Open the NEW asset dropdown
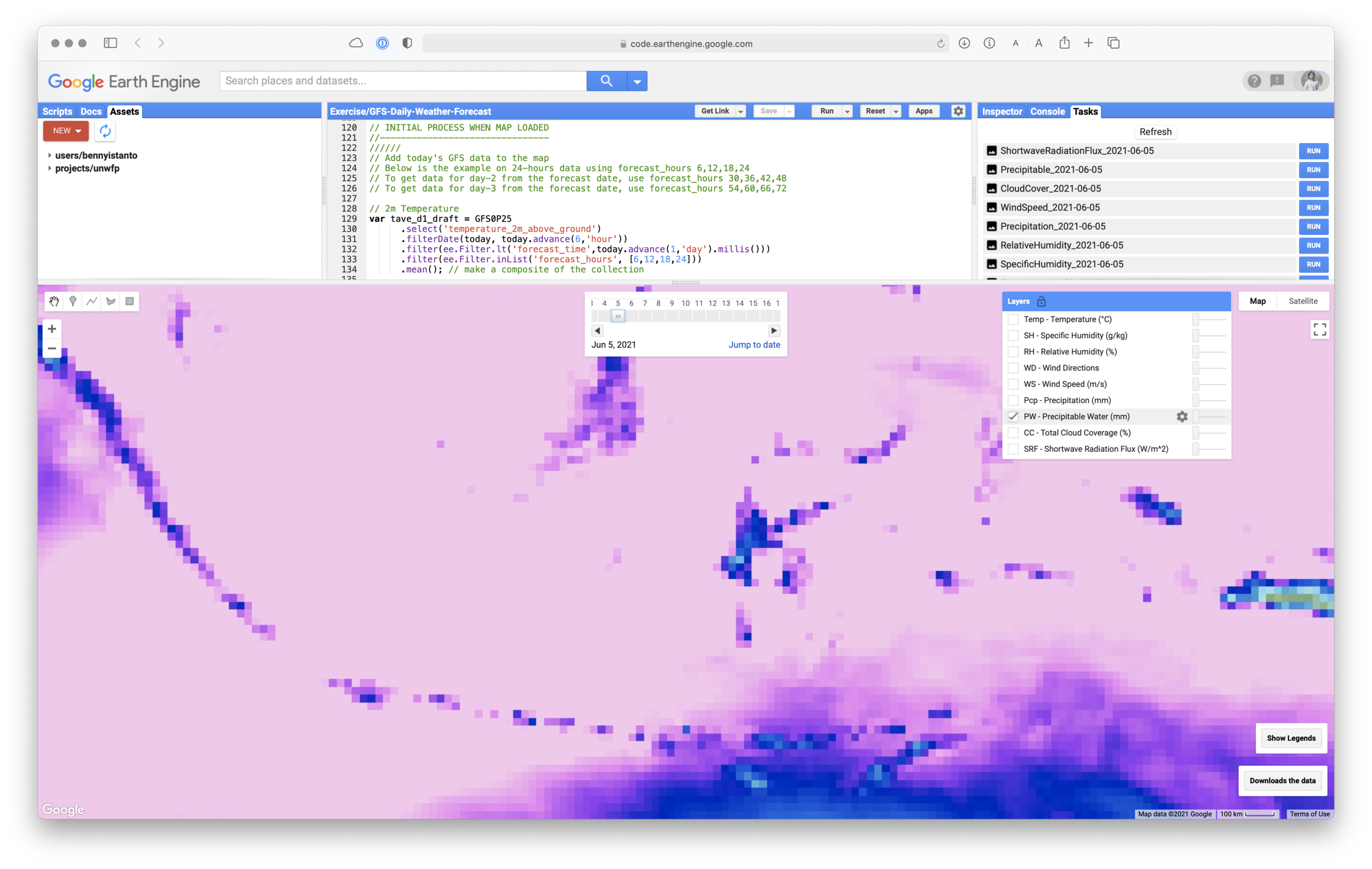Viewport: 1372px width, 869px height. [x=66, y=131]
